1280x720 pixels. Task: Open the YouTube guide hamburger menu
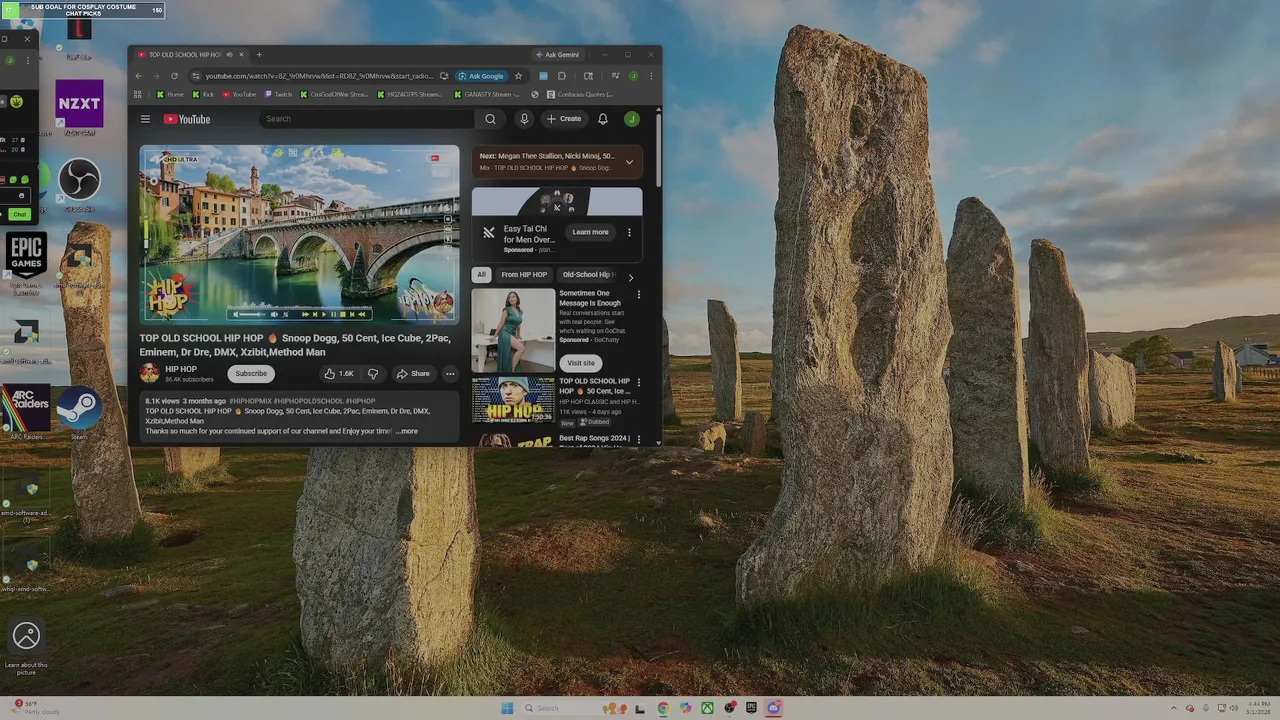145,119
